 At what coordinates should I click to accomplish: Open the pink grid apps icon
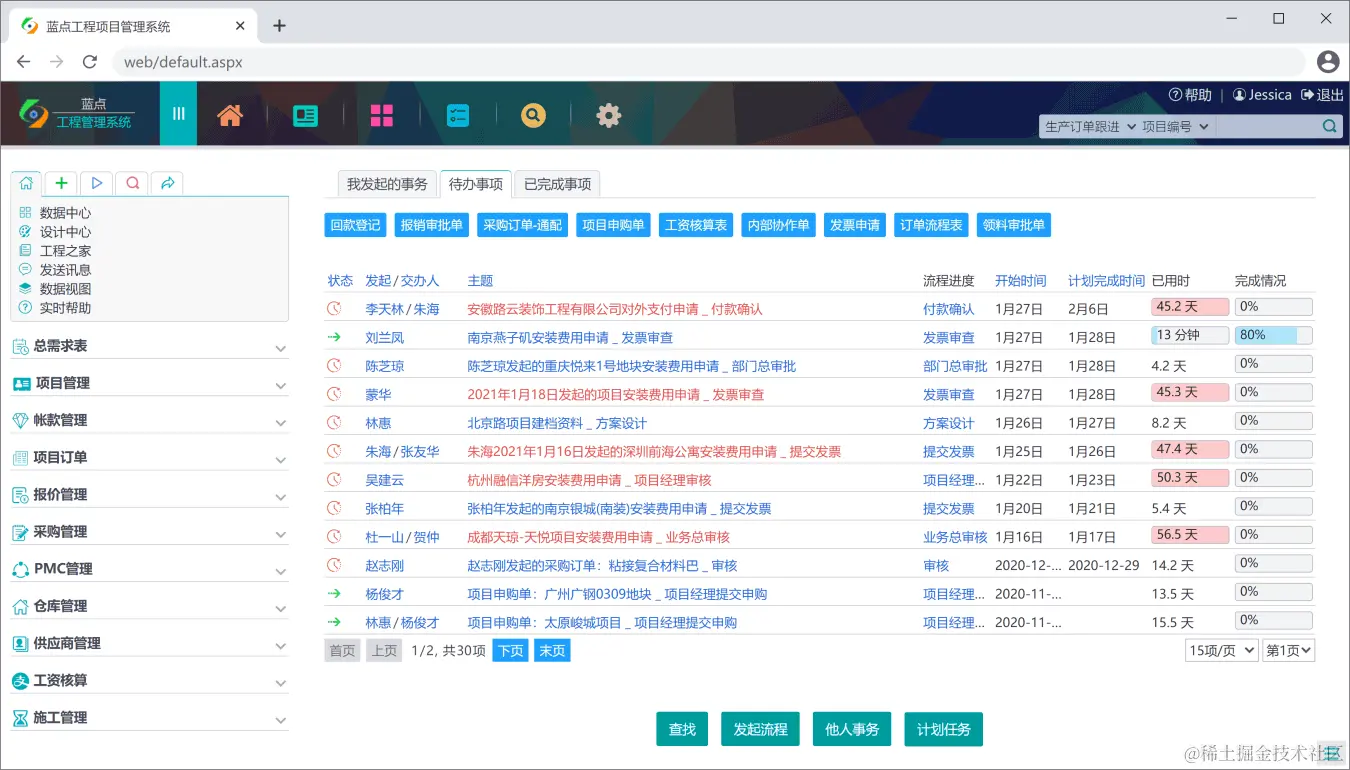[x=382, y=116]
